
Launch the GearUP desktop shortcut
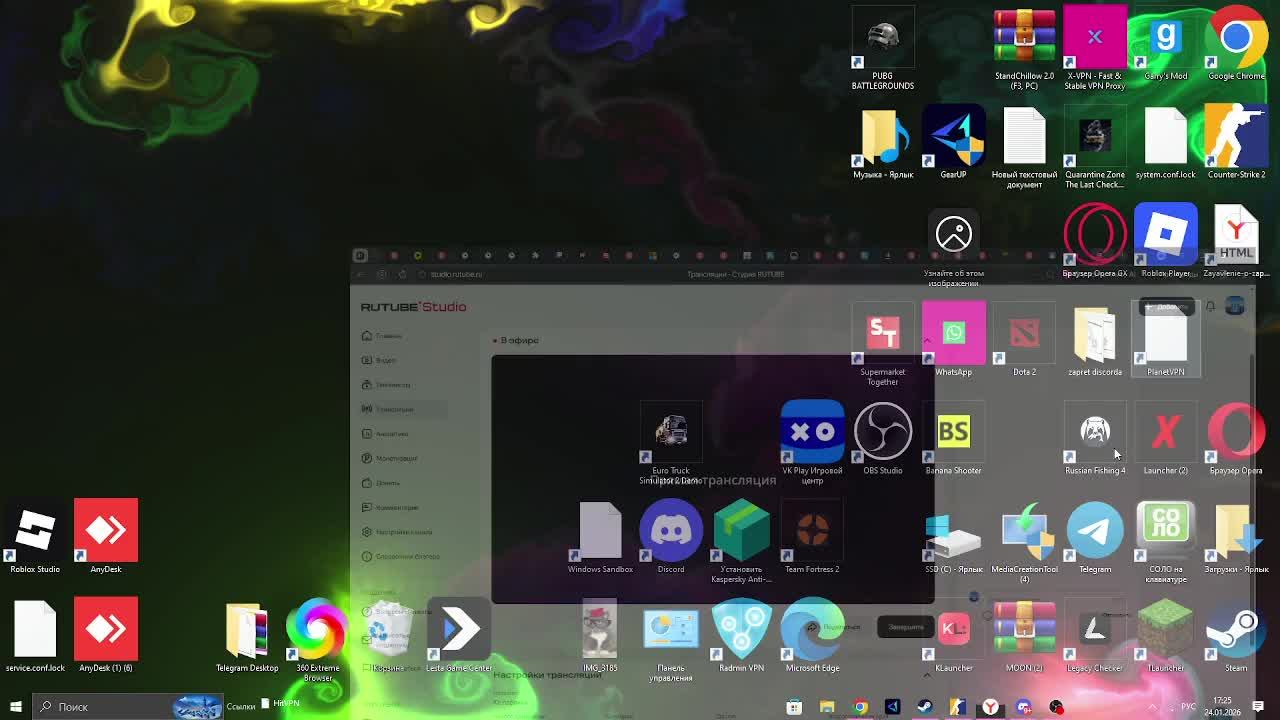(x=954, y=136)
